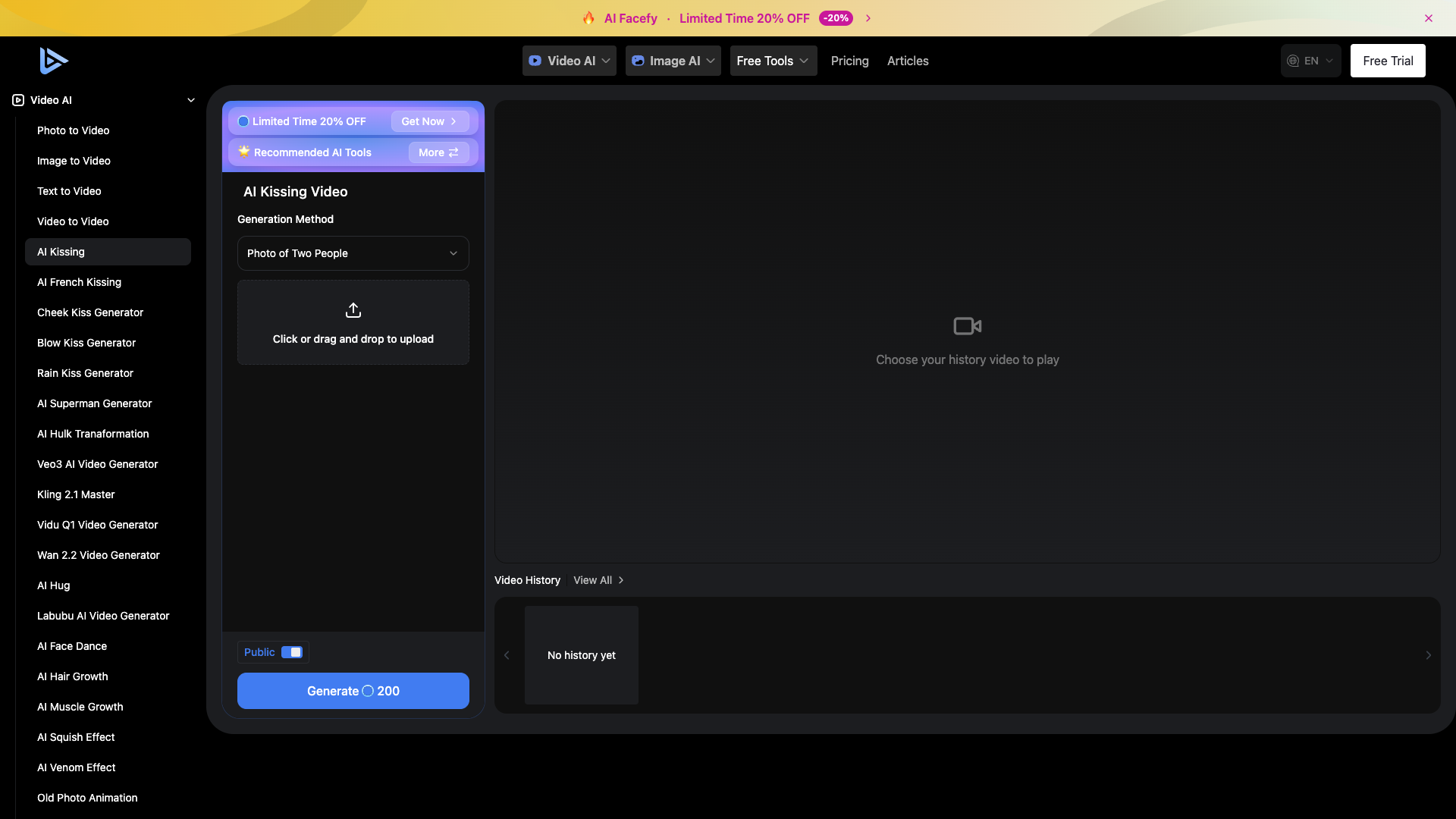Click the globe language icon

pyautogui.click(x=1293, y=61)
